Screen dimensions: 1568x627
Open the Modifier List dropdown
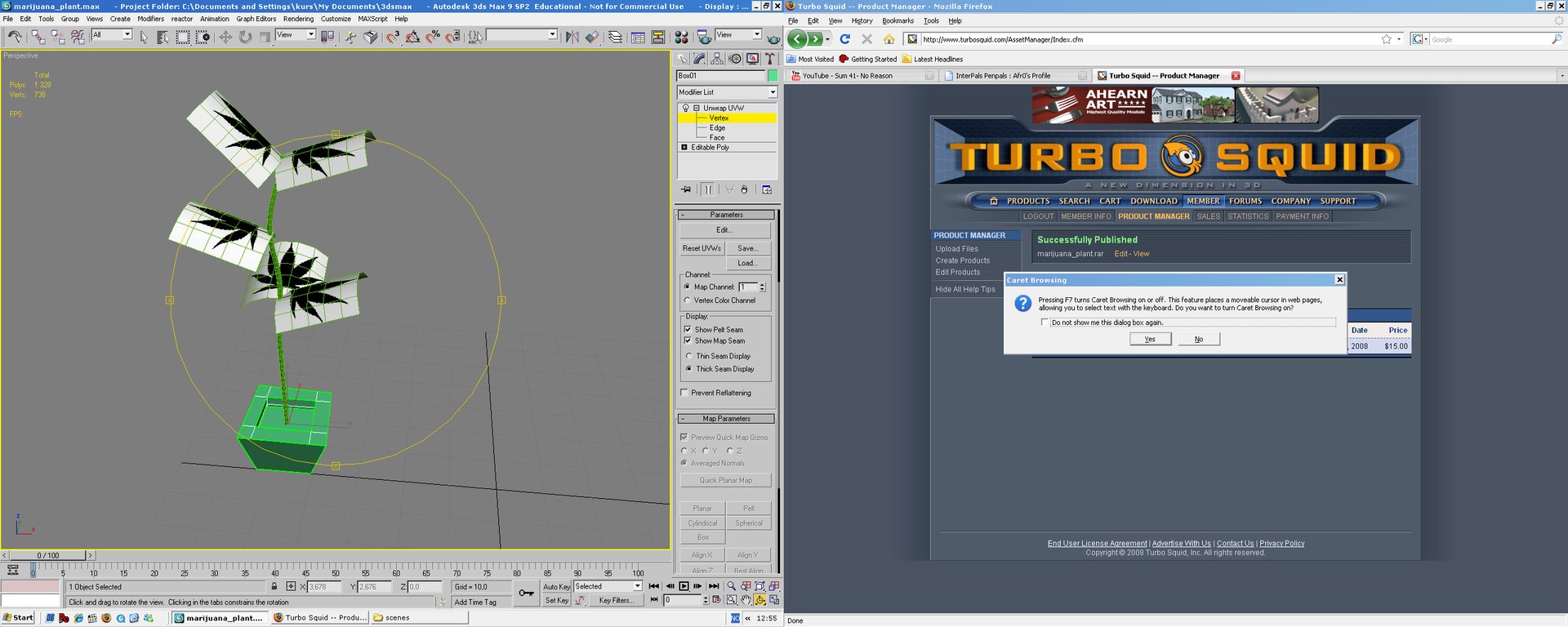coord(773,92)
